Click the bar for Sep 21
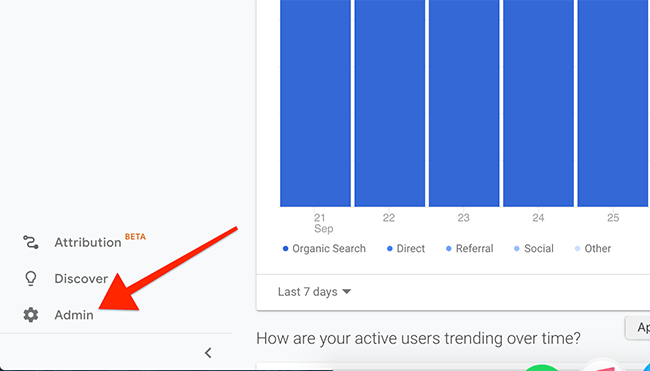Viewport: 650px width, 371px height. point(315,103)
